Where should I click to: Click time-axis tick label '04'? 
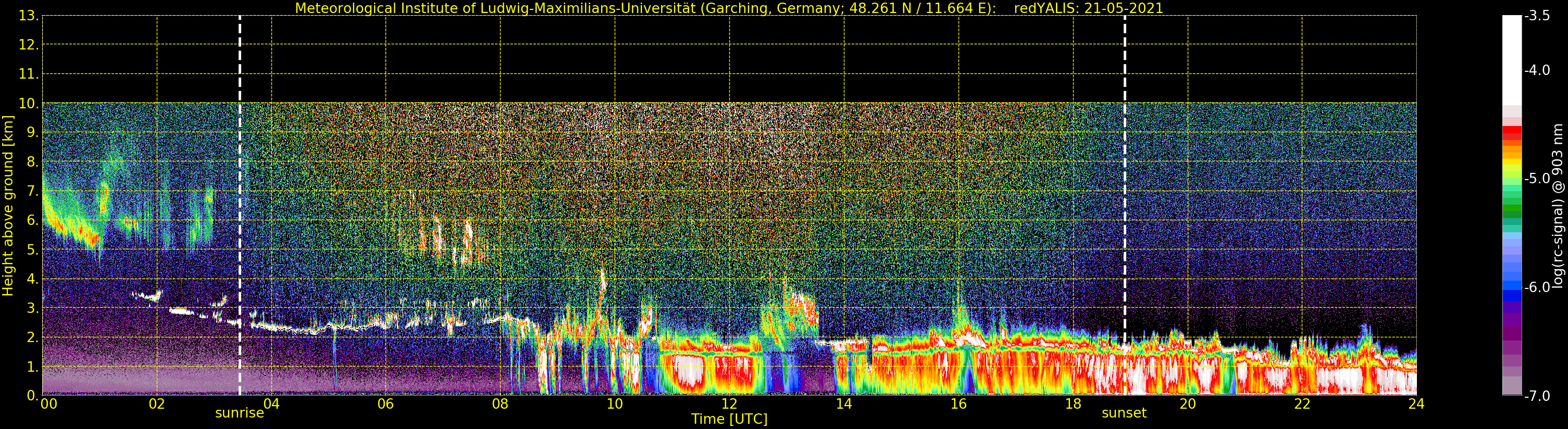tap(271, 404)
